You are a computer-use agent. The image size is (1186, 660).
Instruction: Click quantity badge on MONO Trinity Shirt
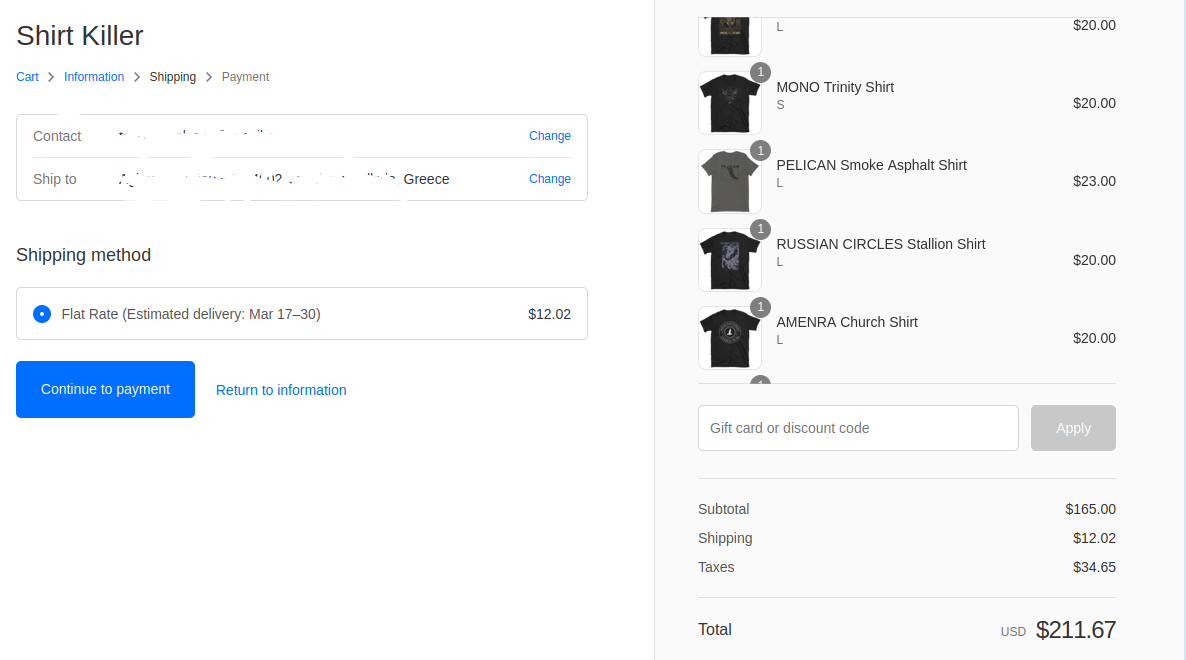760,72
